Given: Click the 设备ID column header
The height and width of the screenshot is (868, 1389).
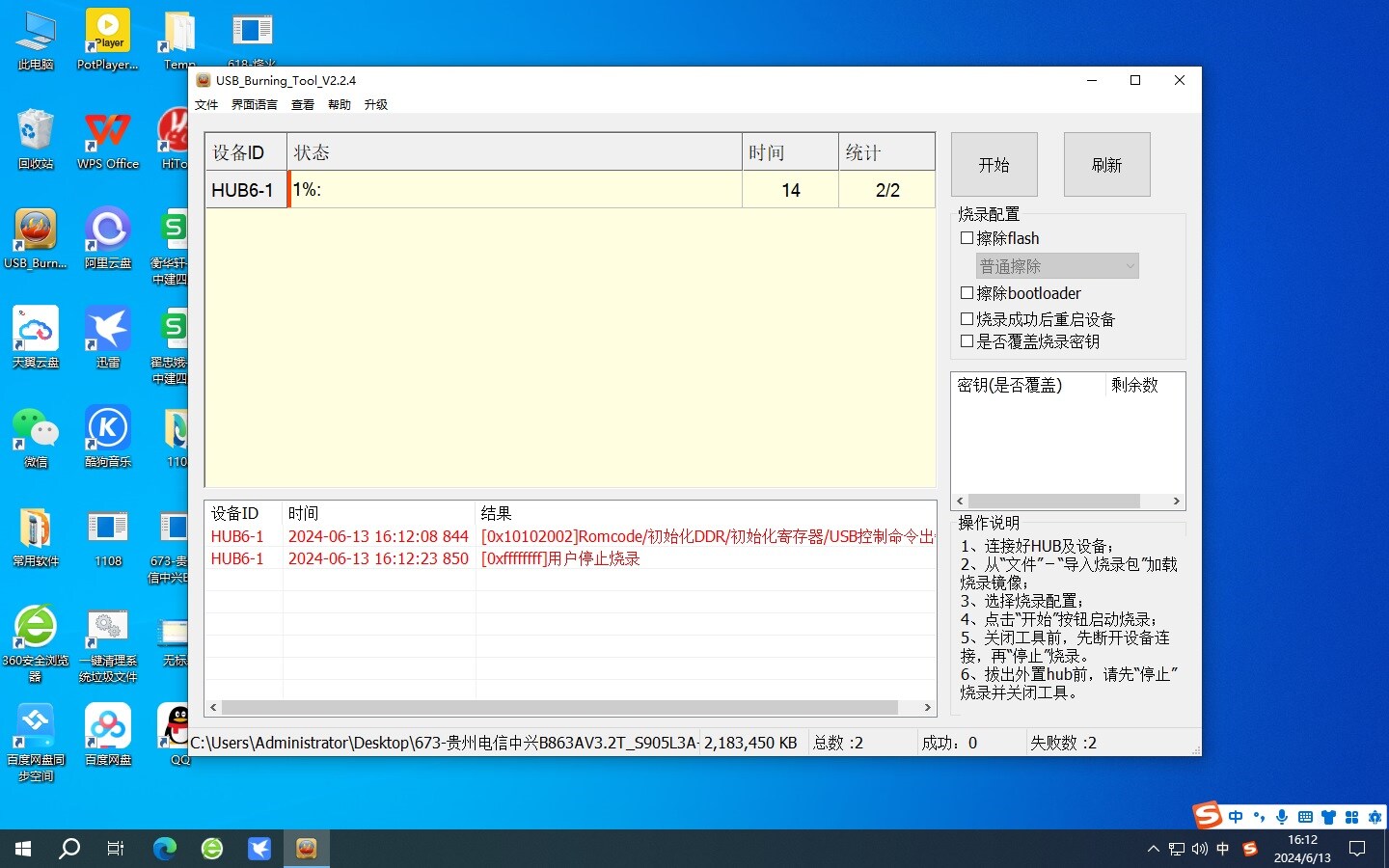Looking at the screenshot, I should point(246,152).
